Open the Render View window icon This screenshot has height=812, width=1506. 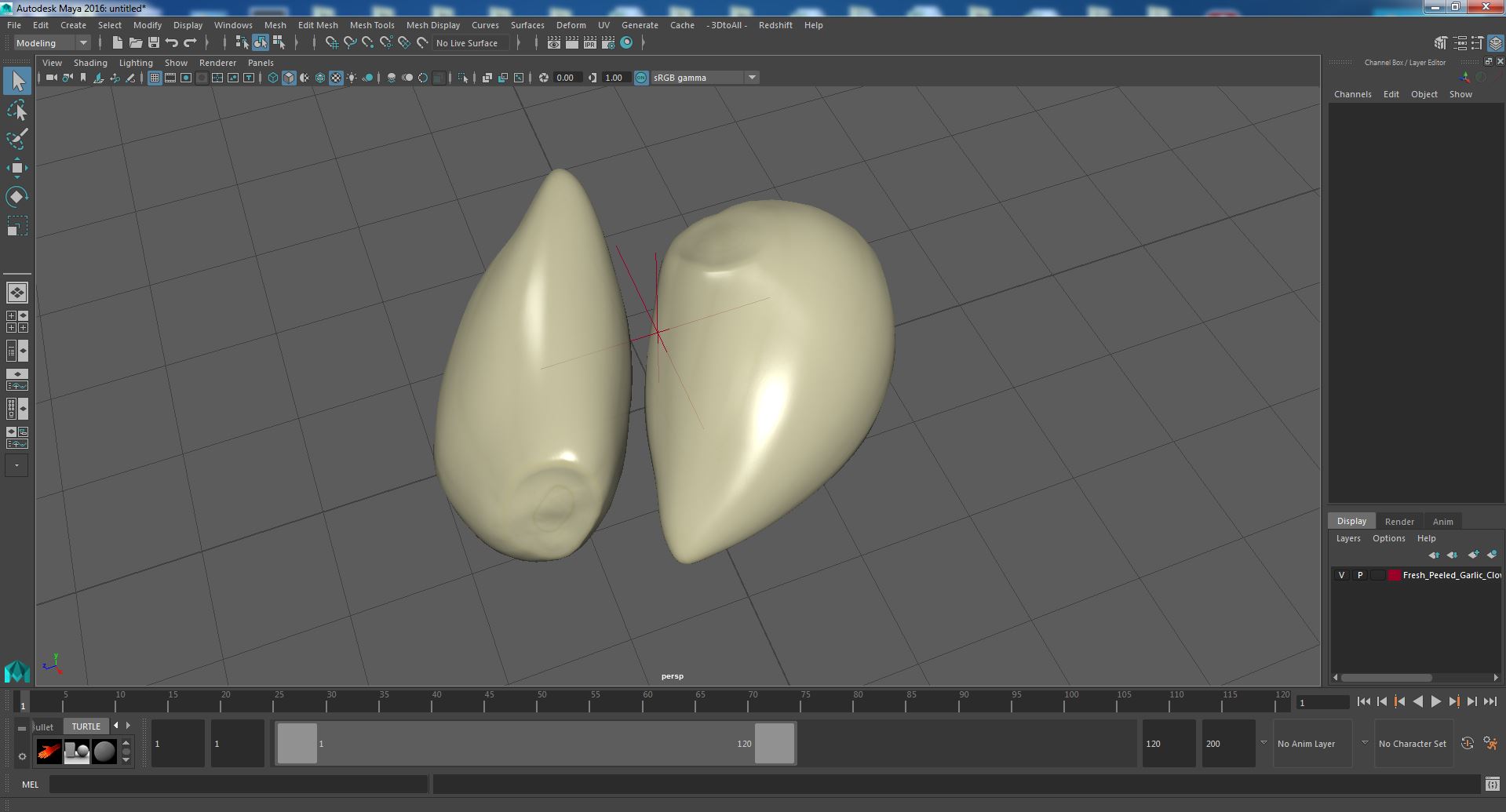554,42
